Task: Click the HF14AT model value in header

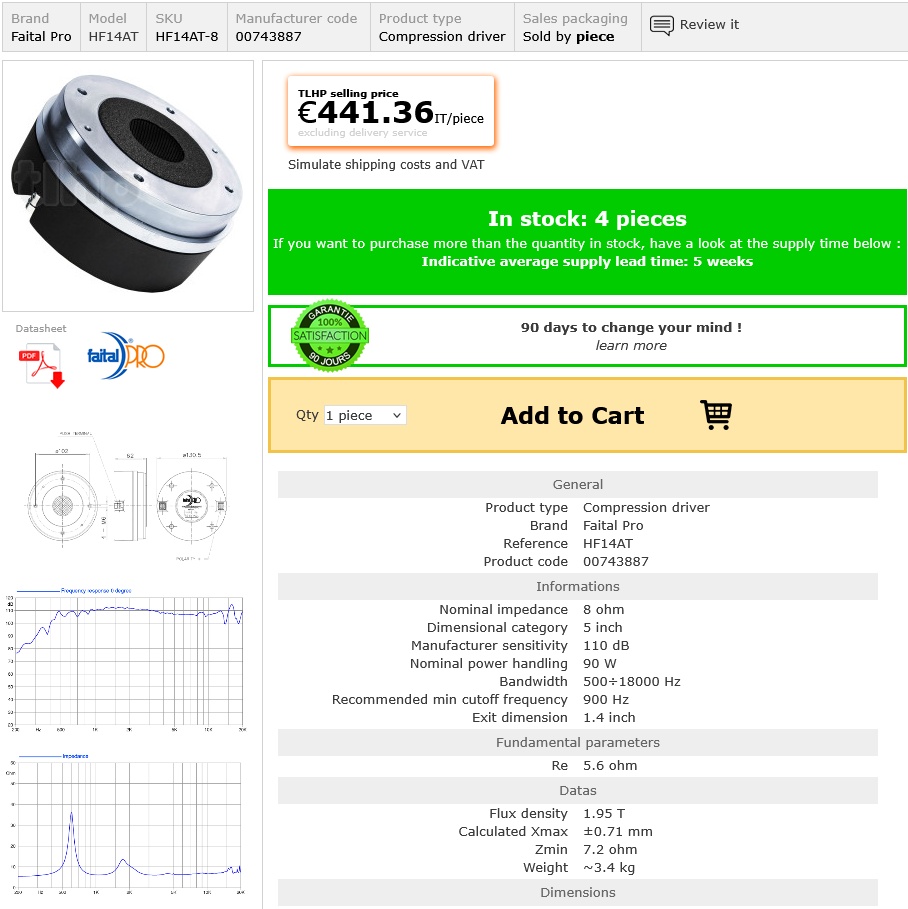Action: click(x=114, y=37)
